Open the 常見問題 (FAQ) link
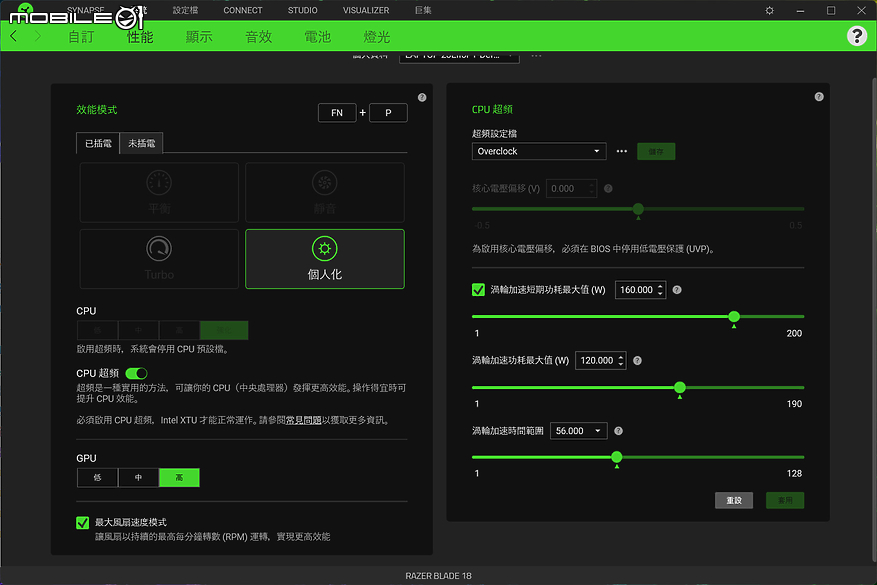The image size is (877, 585). click(x=304, y=420)
